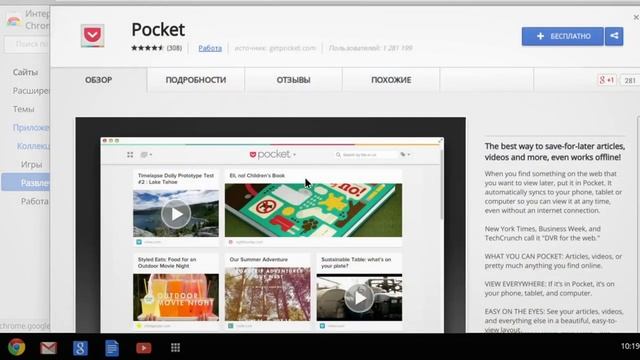Click the Pocket app logo icon
The height and width of the screenshot is (360, 640).
click(x=93, y=36)
